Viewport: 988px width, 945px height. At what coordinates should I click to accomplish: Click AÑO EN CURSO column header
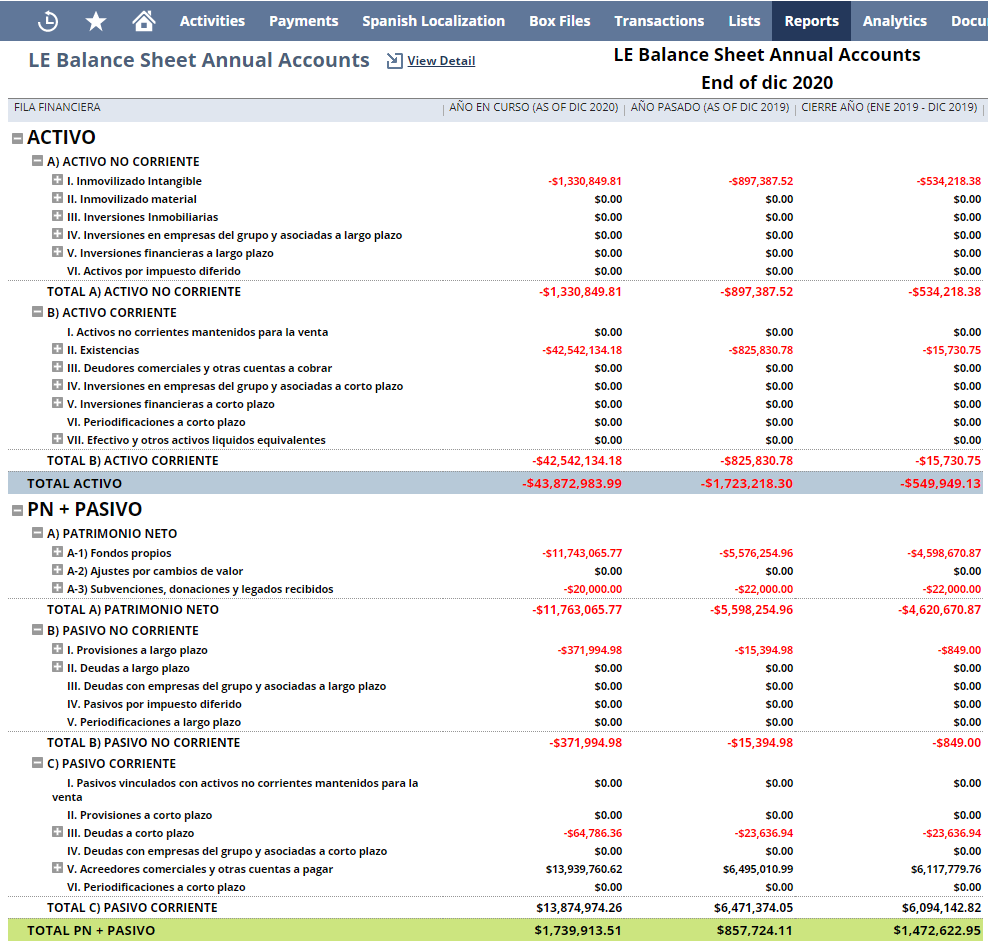click(x=534, y=108)
